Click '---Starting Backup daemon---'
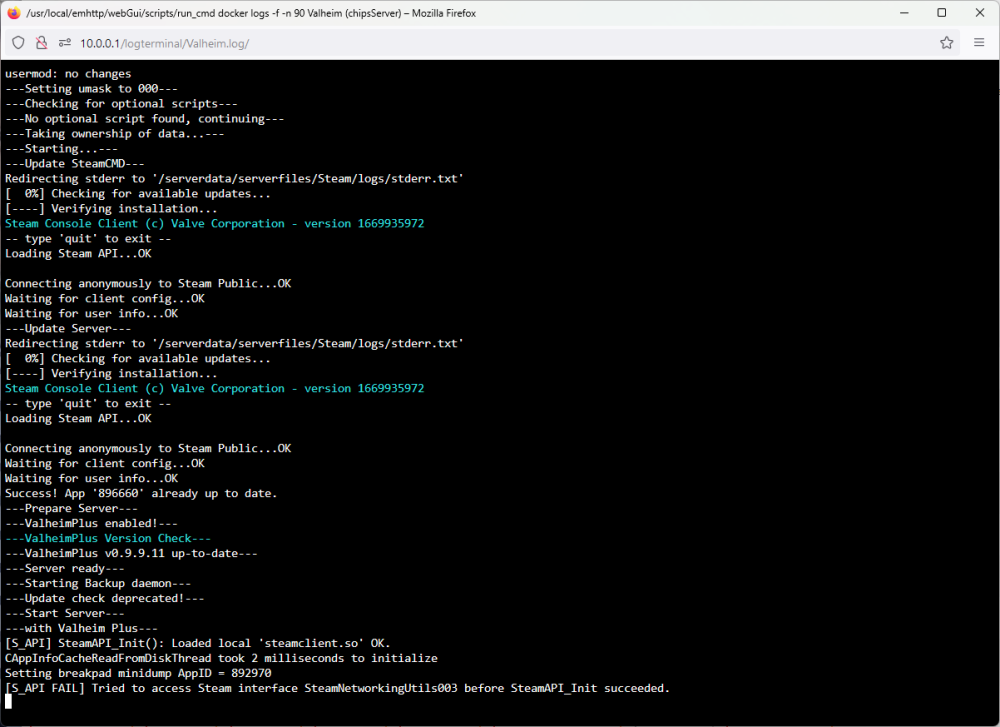 pos(98,584)
